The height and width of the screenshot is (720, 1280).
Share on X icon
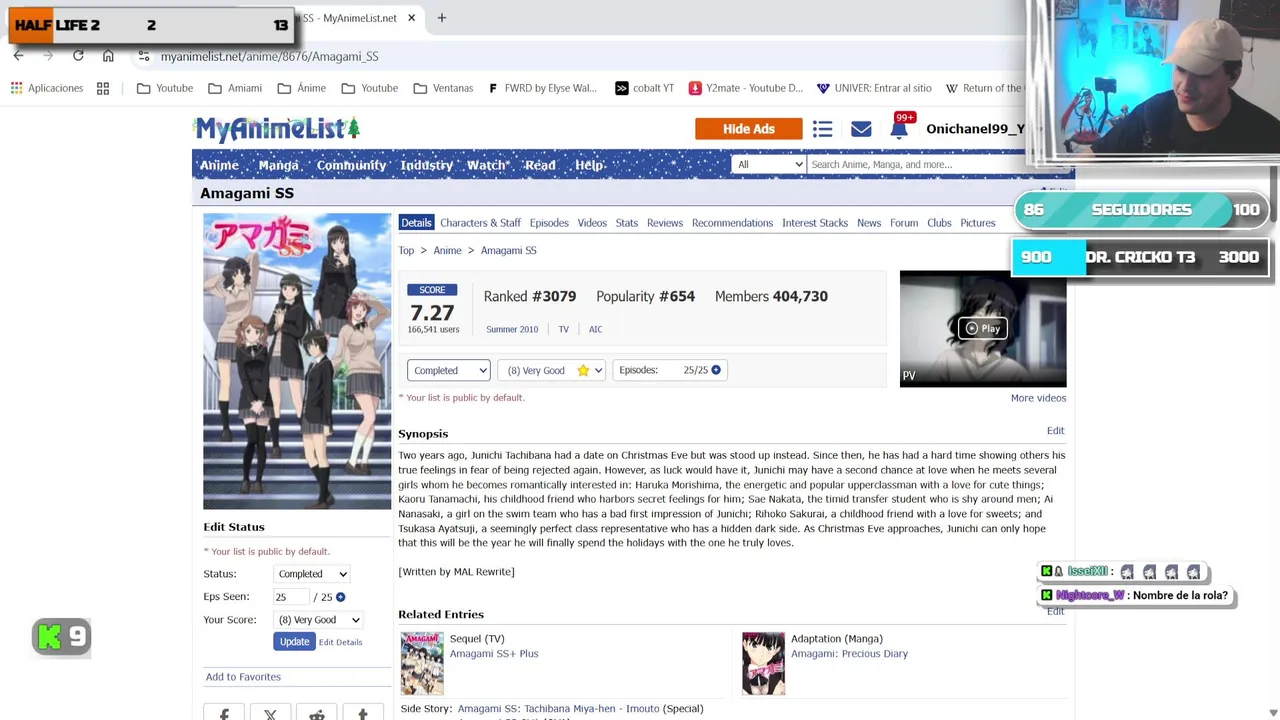click(x=270, y=714)
